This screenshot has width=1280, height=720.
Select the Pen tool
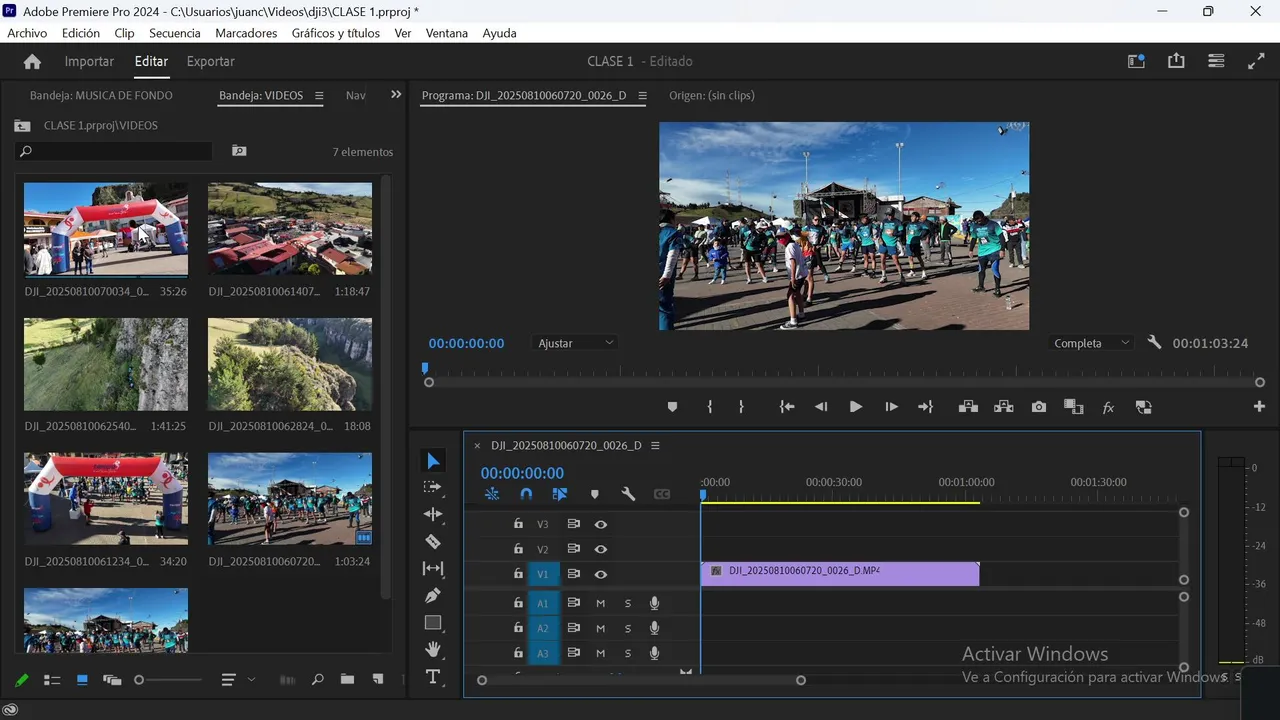(x=433, y=595)
